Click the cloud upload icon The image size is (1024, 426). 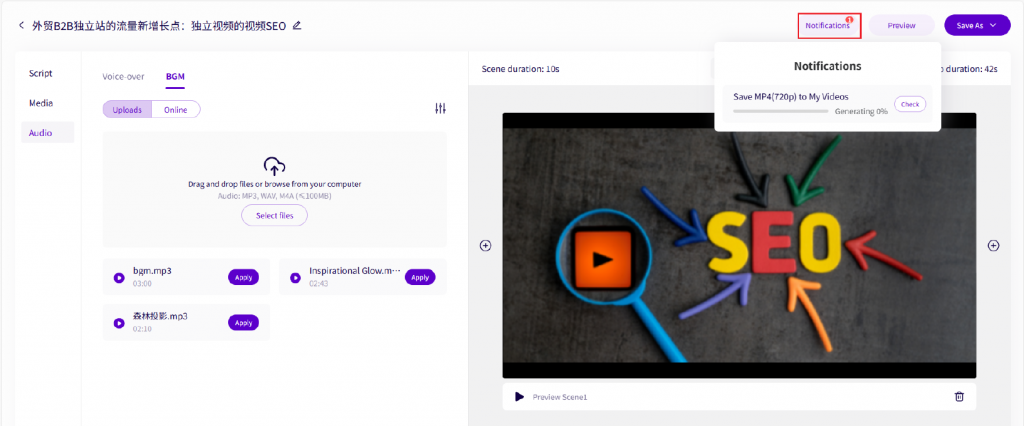click(274, 165)
